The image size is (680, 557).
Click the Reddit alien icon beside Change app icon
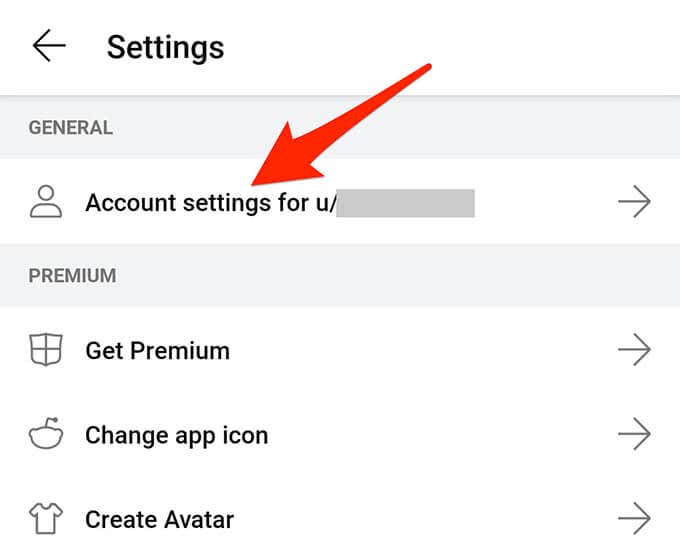(x=46, y=435)
